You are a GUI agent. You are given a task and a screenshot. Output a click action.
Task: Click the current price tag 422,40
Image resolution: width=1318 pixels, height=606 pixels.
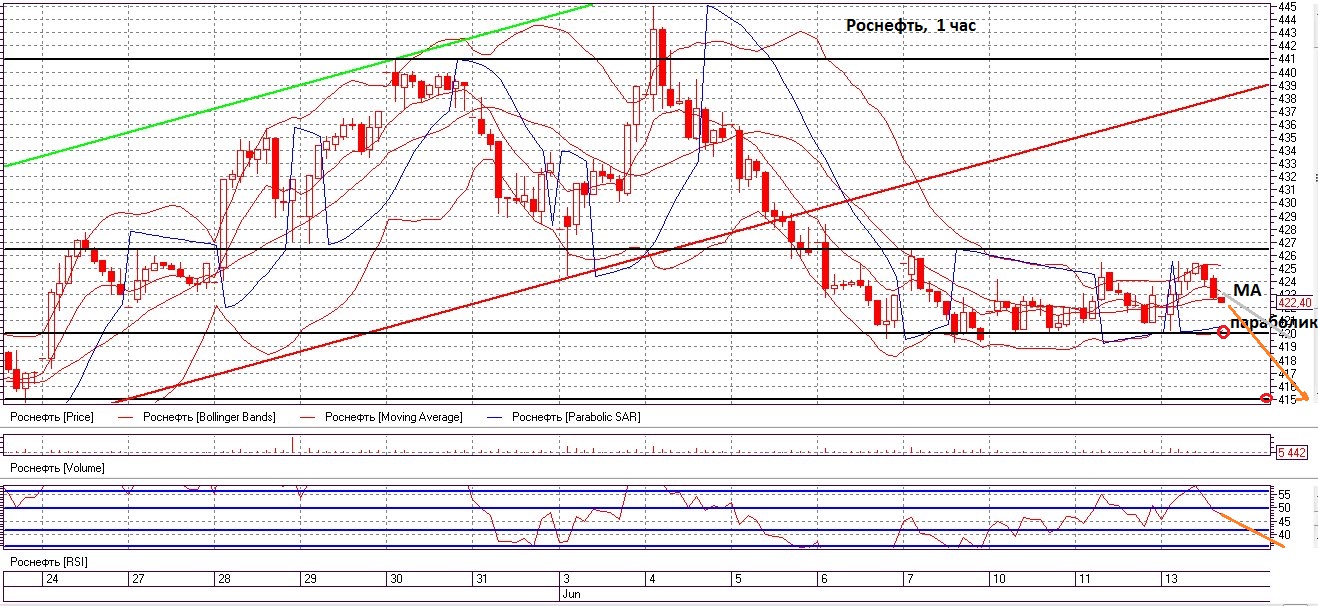(1294, 302)
